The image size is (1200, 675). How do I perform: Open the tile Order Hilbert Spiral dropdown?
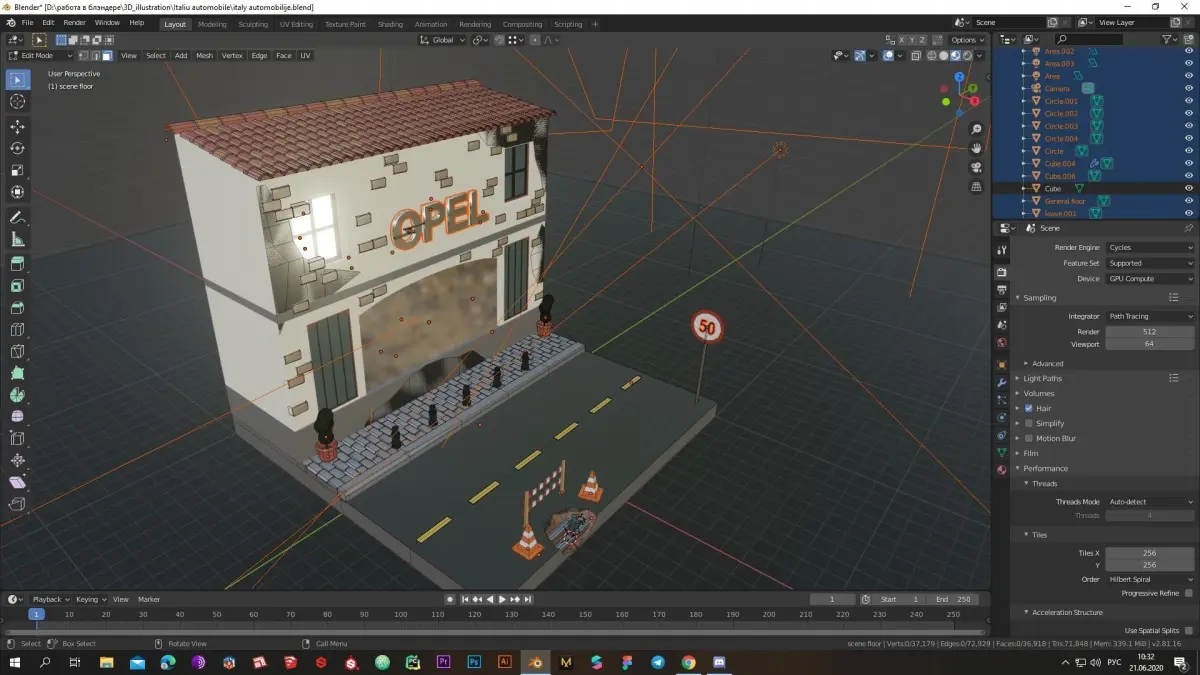click(1149, 579)
